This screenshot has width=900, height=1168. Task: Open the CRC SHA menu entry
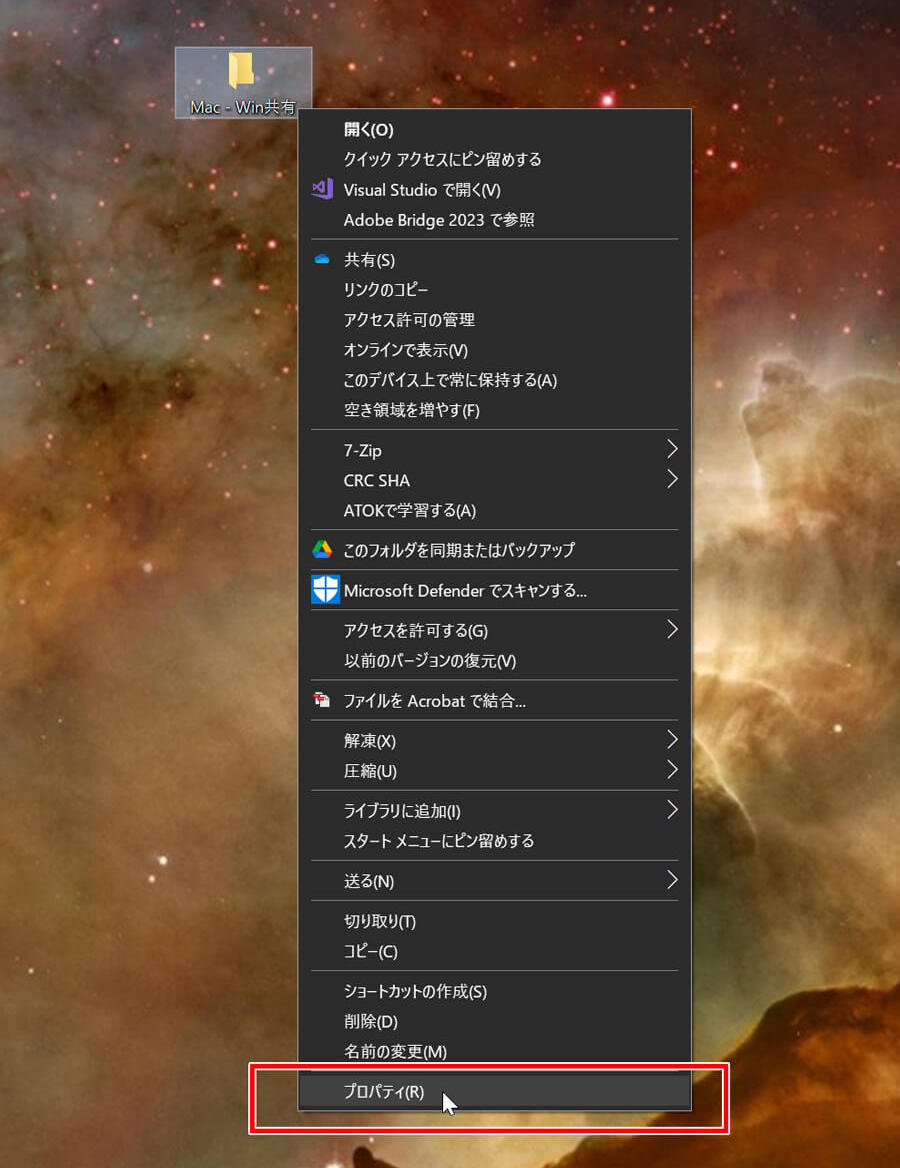click(495, 480)
